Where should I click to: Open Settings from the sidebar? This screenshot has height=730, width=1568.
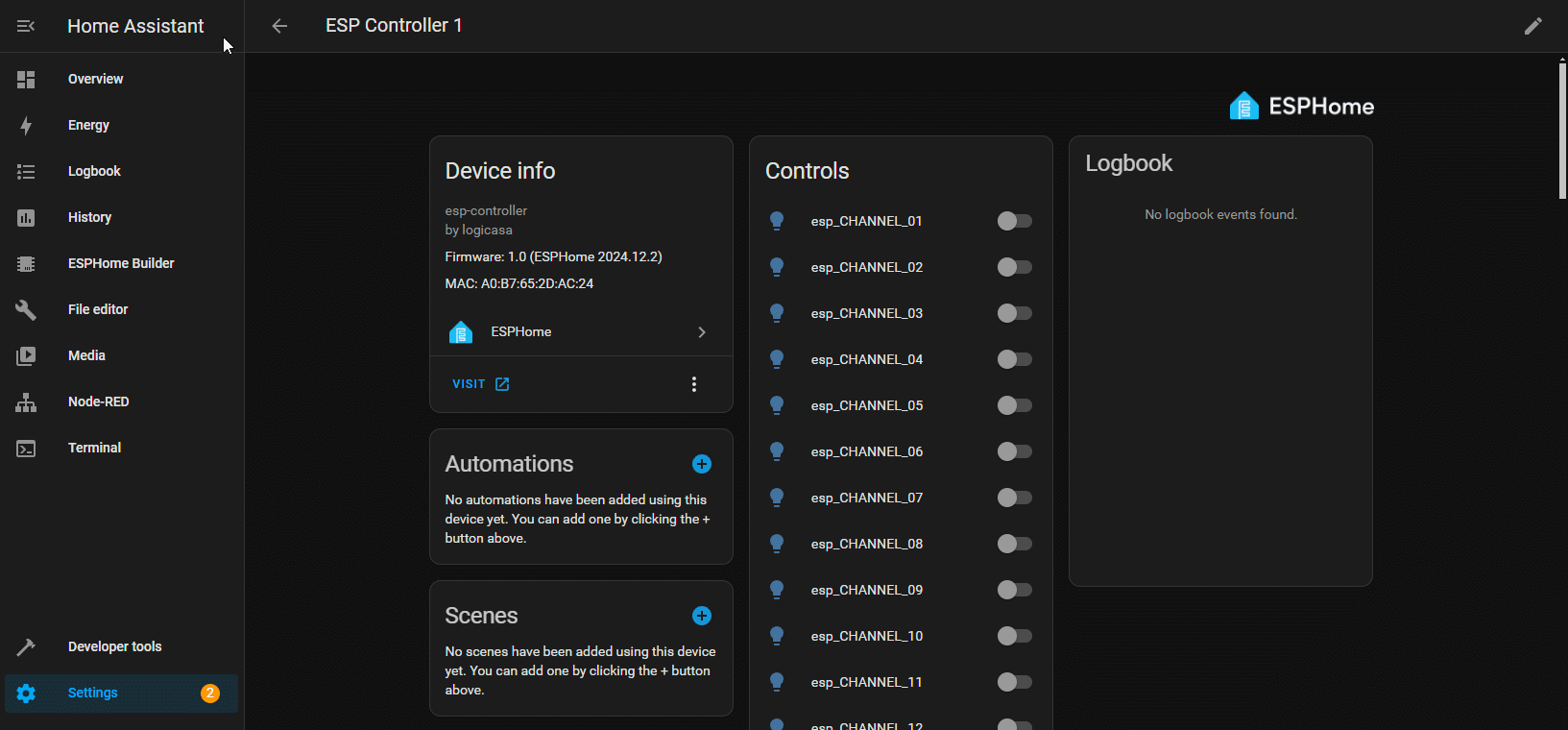pos(93,693)
